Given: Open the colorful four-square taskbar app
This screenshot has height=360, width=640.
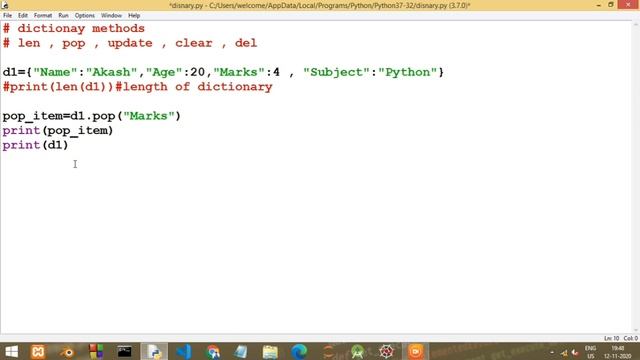Looking at the screenshot, I should click(x=96, y=351).
